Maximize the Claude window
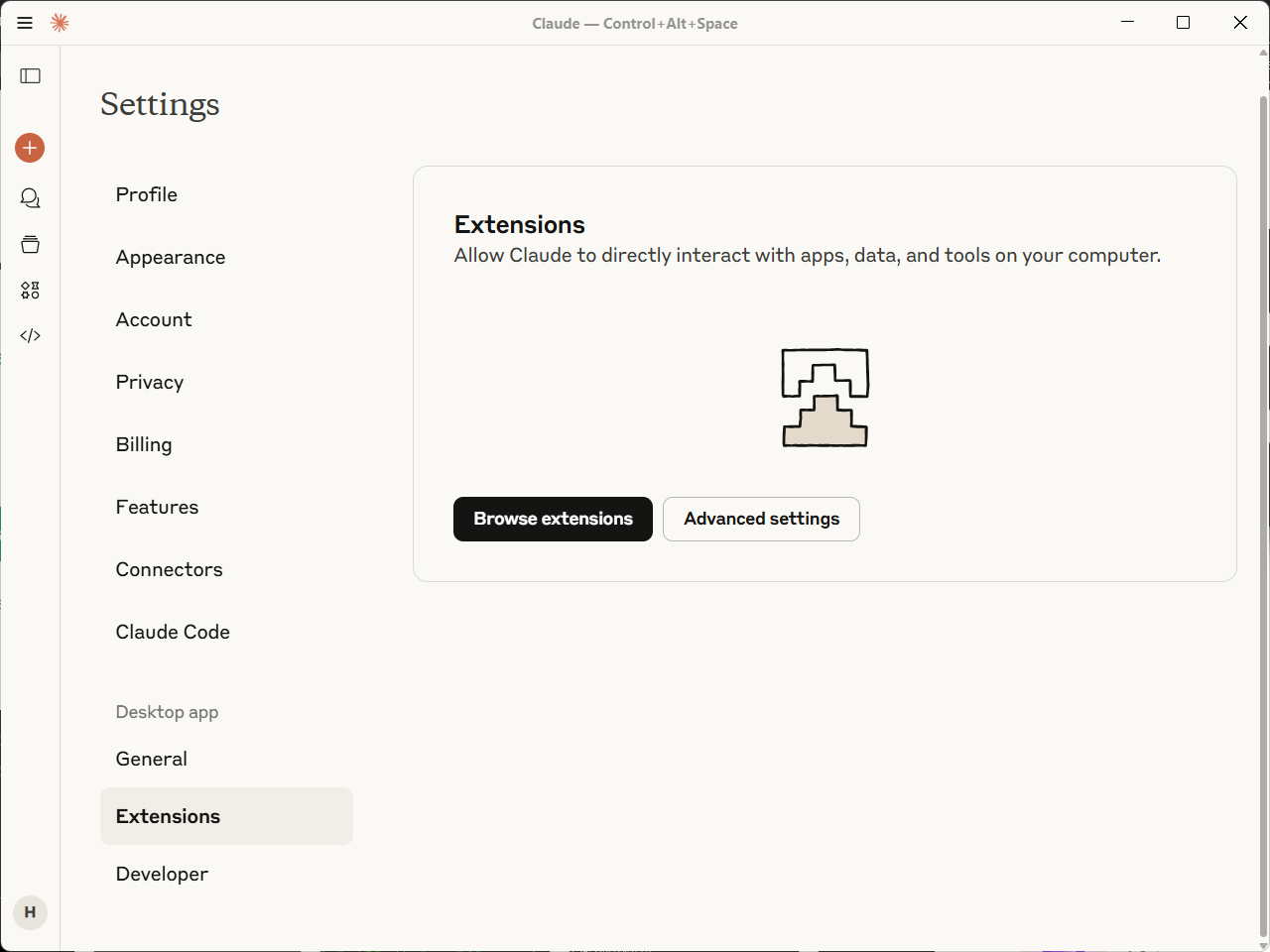 tap(1183, 23)
